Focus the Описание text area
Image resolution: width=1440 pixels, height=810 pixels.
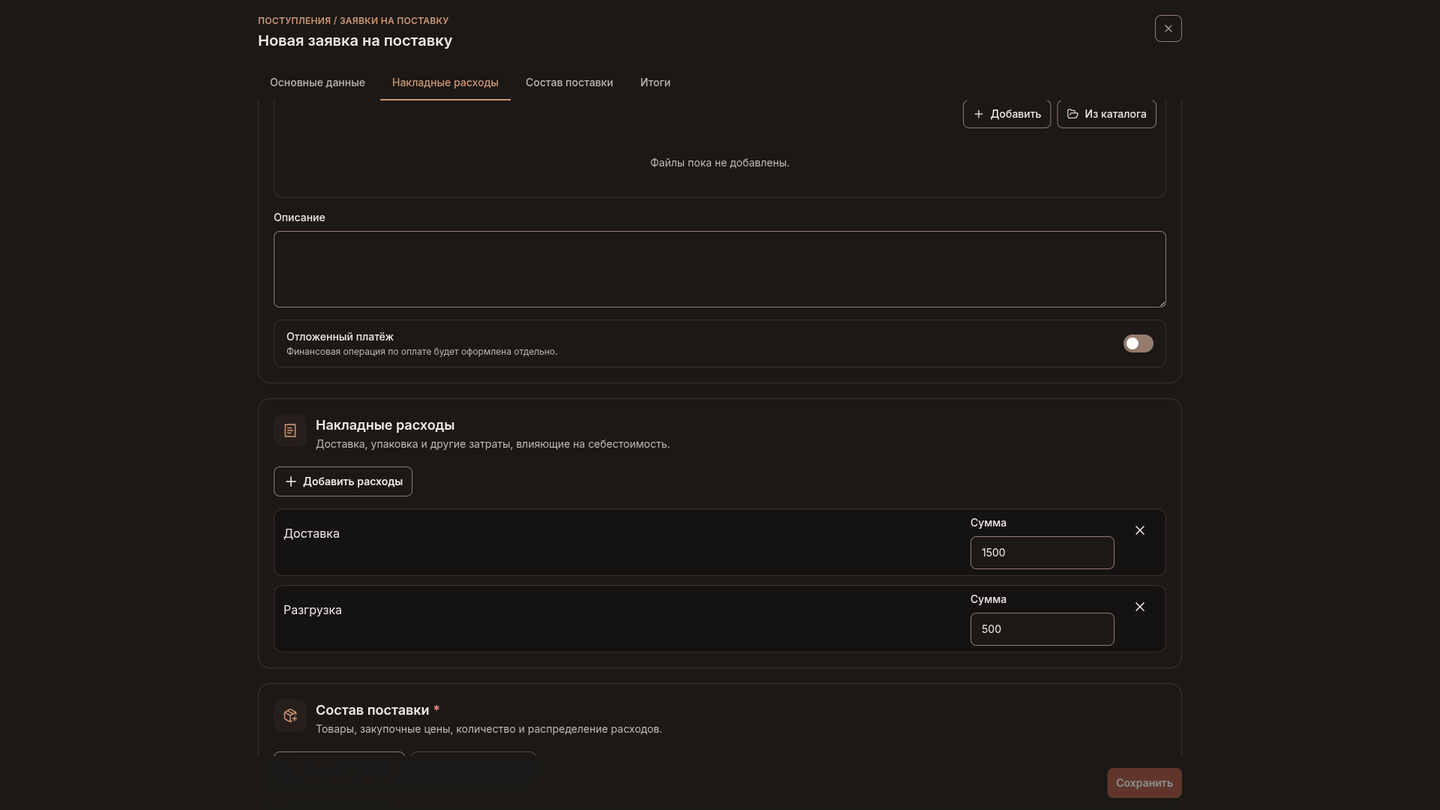[720, 269]
